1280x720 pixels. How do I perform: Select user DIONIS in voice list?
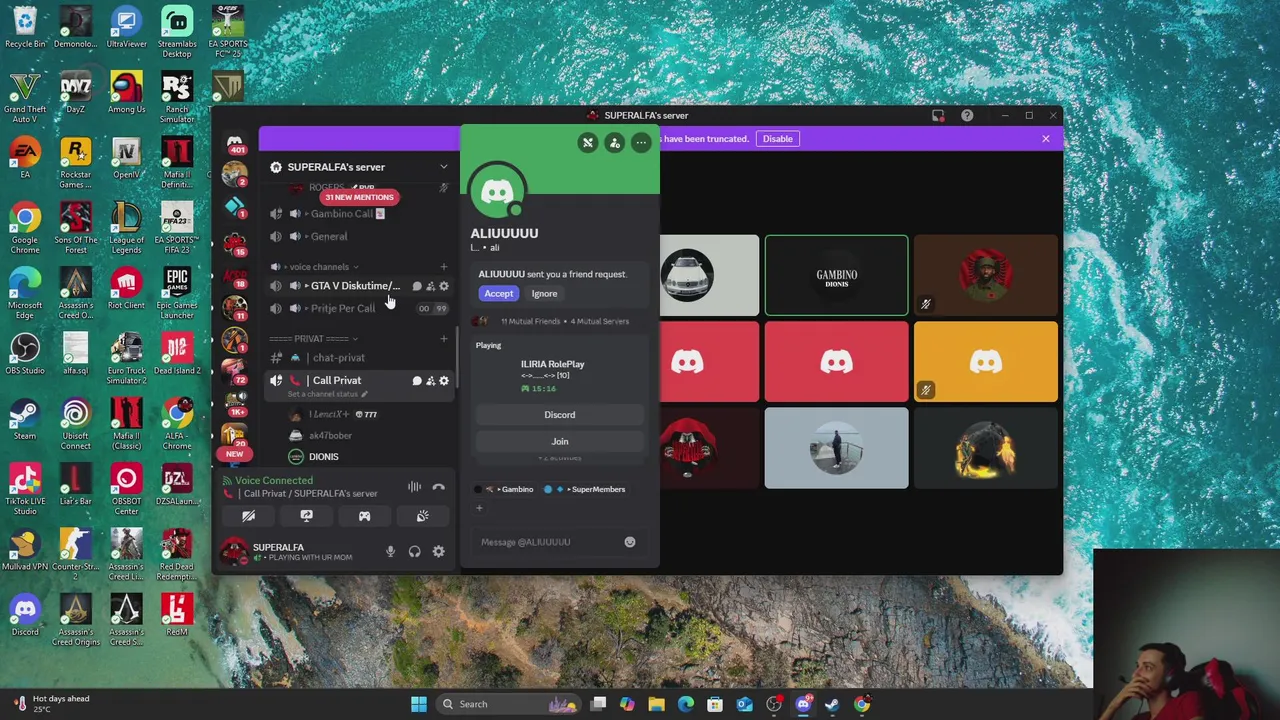click(x=323, y=457)
